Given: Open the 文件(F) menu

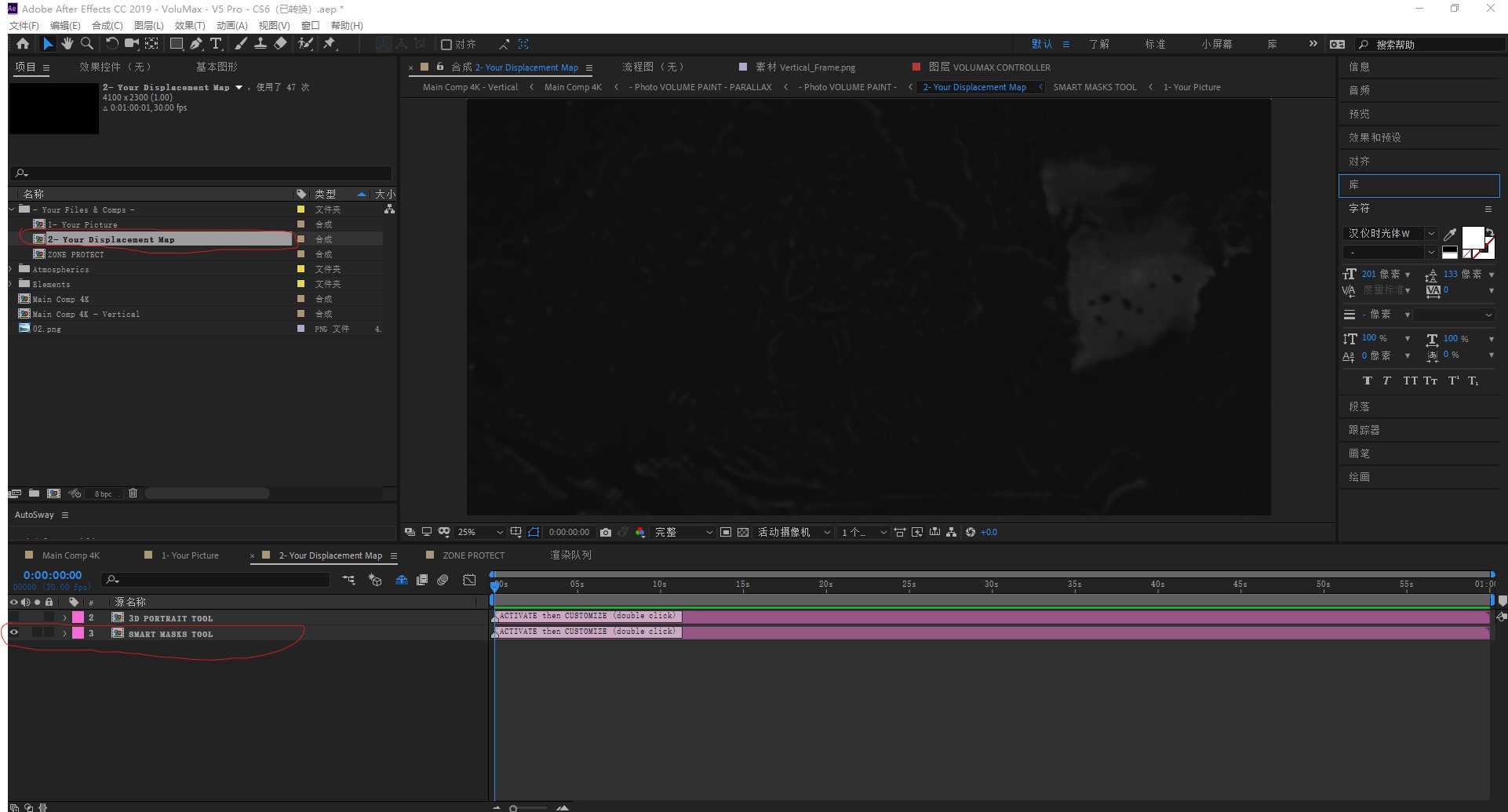Looking at the screenshot, I should click(x=24, y=25).
